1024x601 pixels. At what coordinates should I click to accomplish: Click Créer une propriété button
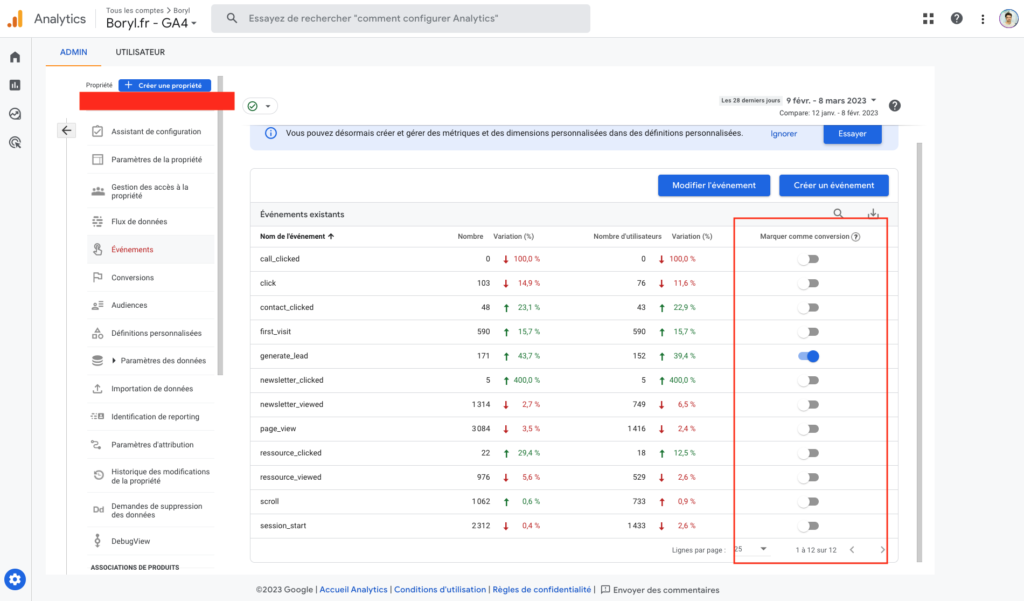165,85
